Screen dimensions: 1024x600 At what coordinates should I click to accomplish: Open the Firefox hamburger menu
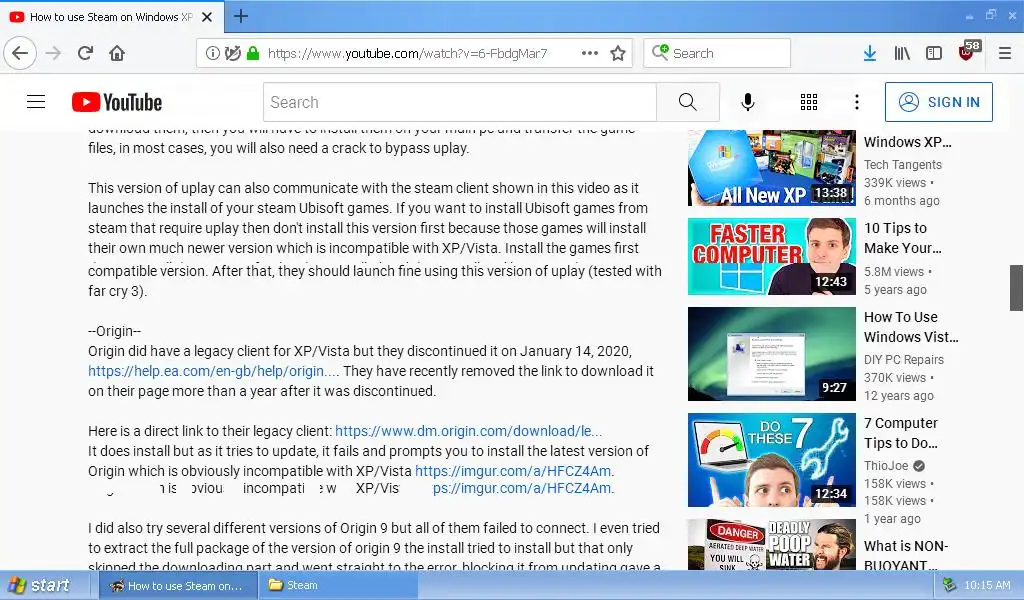coord(1005,53)
